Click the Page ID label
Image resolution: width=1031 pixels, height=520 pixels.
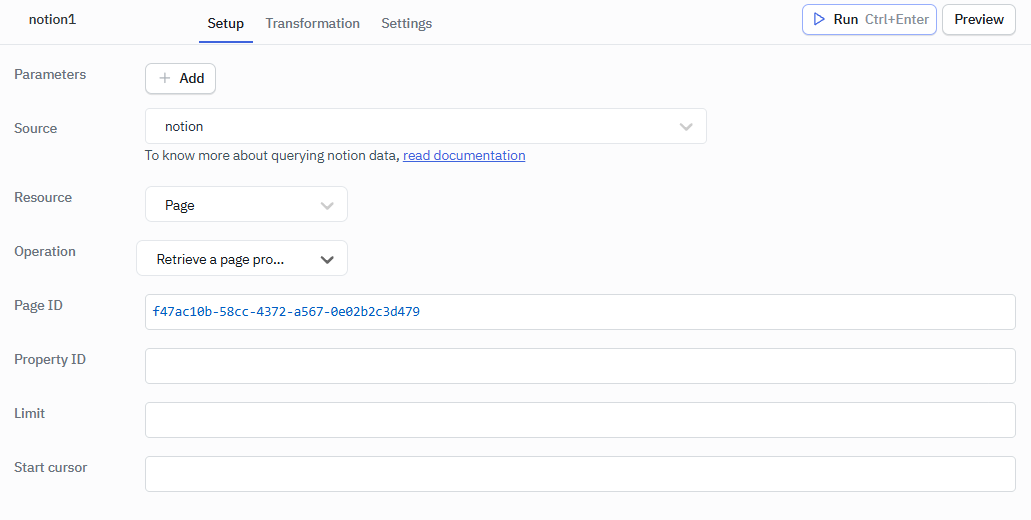[38, 305]
